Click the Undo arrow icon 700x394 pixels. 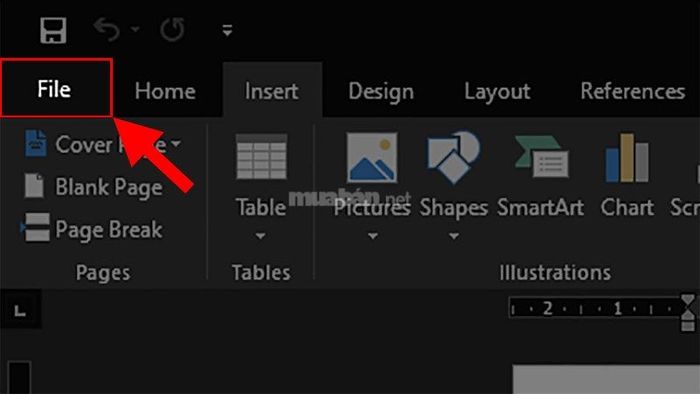tap(107, 29)
